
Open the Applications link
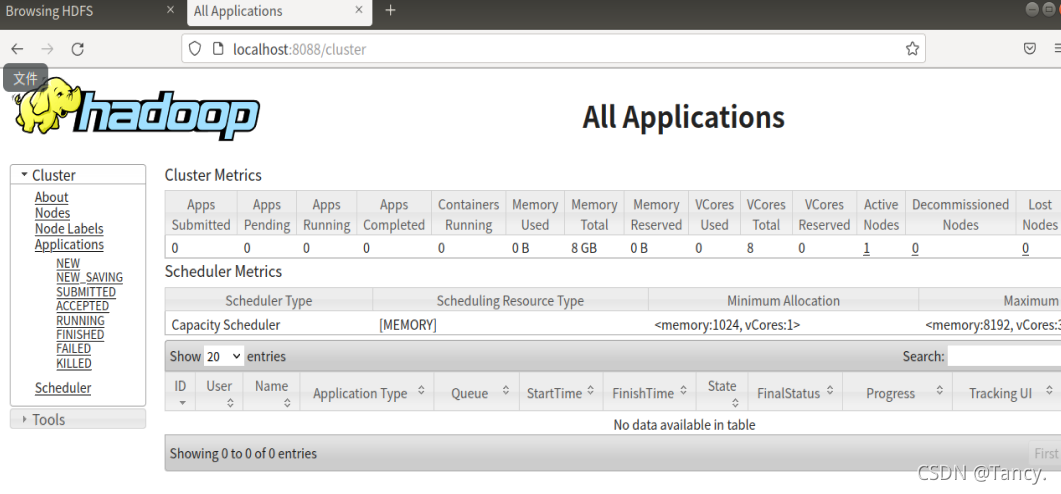coord(69,244)
